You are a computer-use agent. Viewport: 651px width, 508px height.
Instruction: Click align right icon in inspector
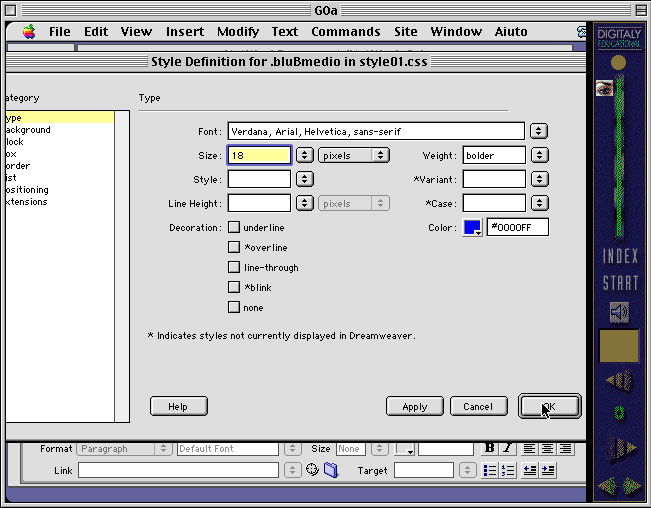pos(565,448)
